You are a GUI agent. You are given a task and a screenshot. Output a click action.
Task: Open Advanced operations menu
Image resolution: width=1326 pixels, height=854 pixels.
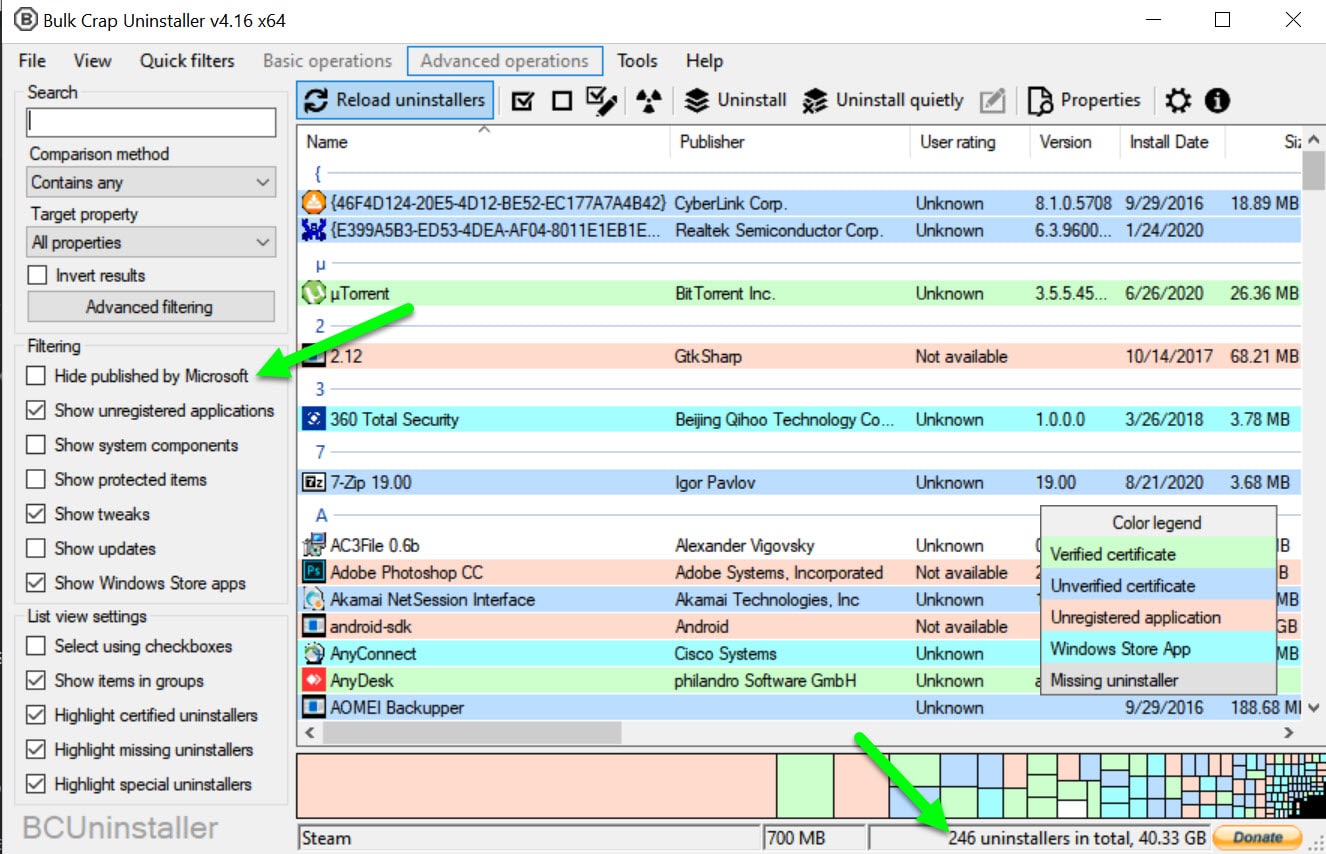(505, 61)
